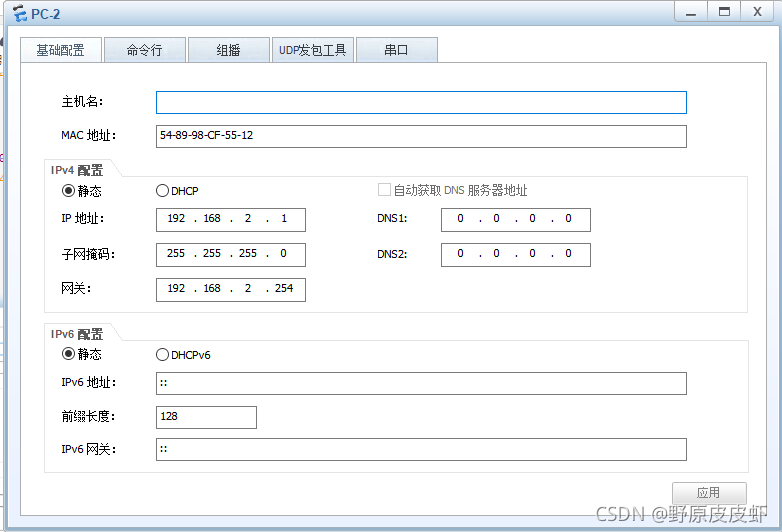Open the 串口 tab
The width and height of the screenshot is (782, 532).
397,50
